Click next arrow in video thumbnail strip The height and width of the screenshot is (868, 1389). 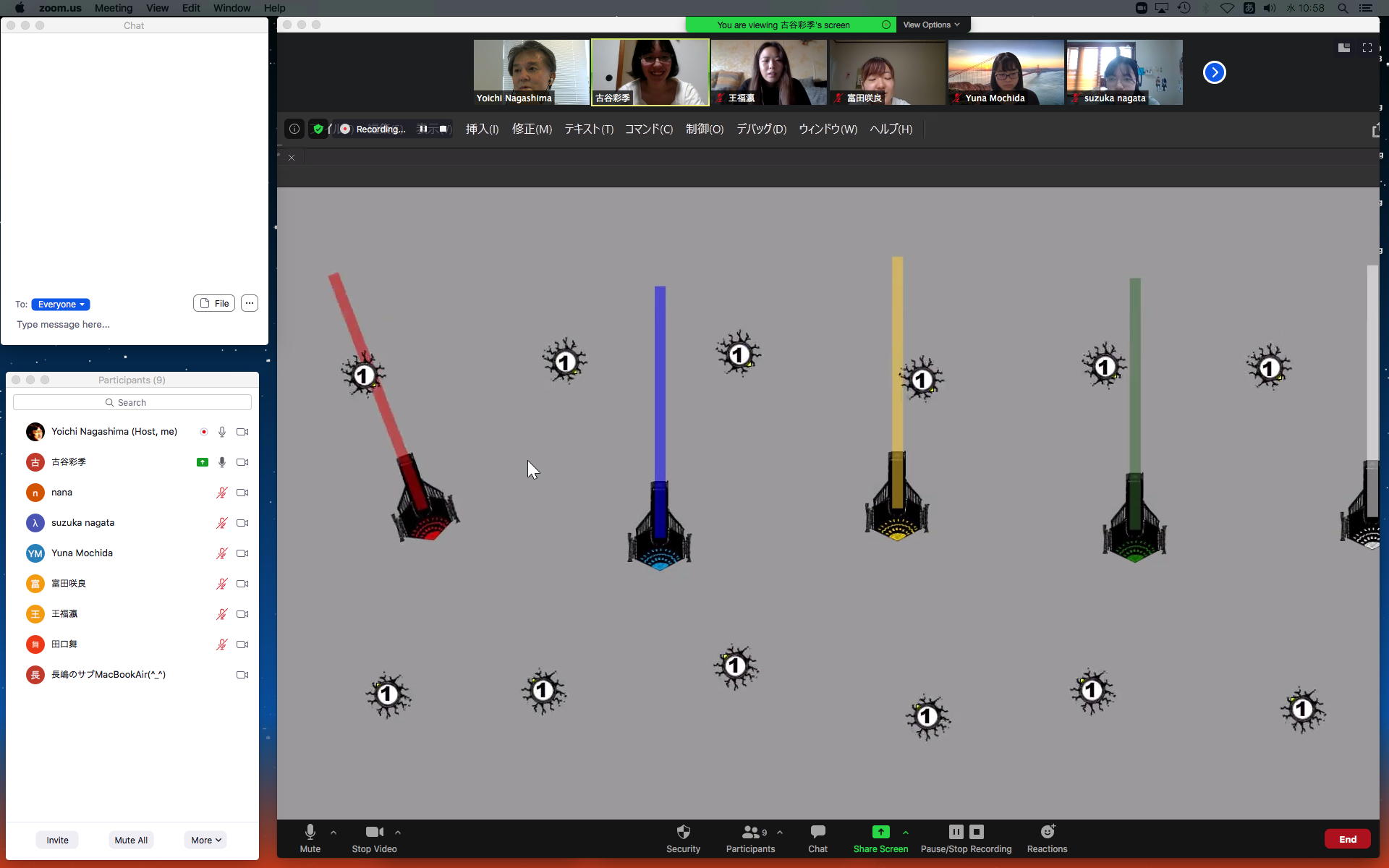1214,72
